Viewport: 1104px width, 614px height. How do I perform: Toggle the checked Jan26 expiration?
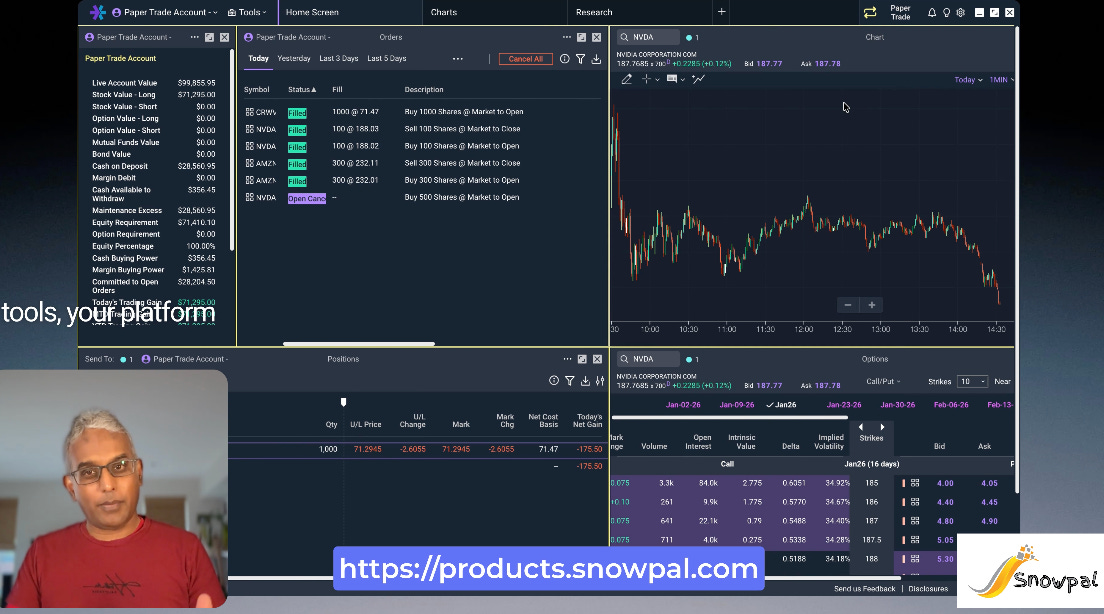click(x=782, y=405)
